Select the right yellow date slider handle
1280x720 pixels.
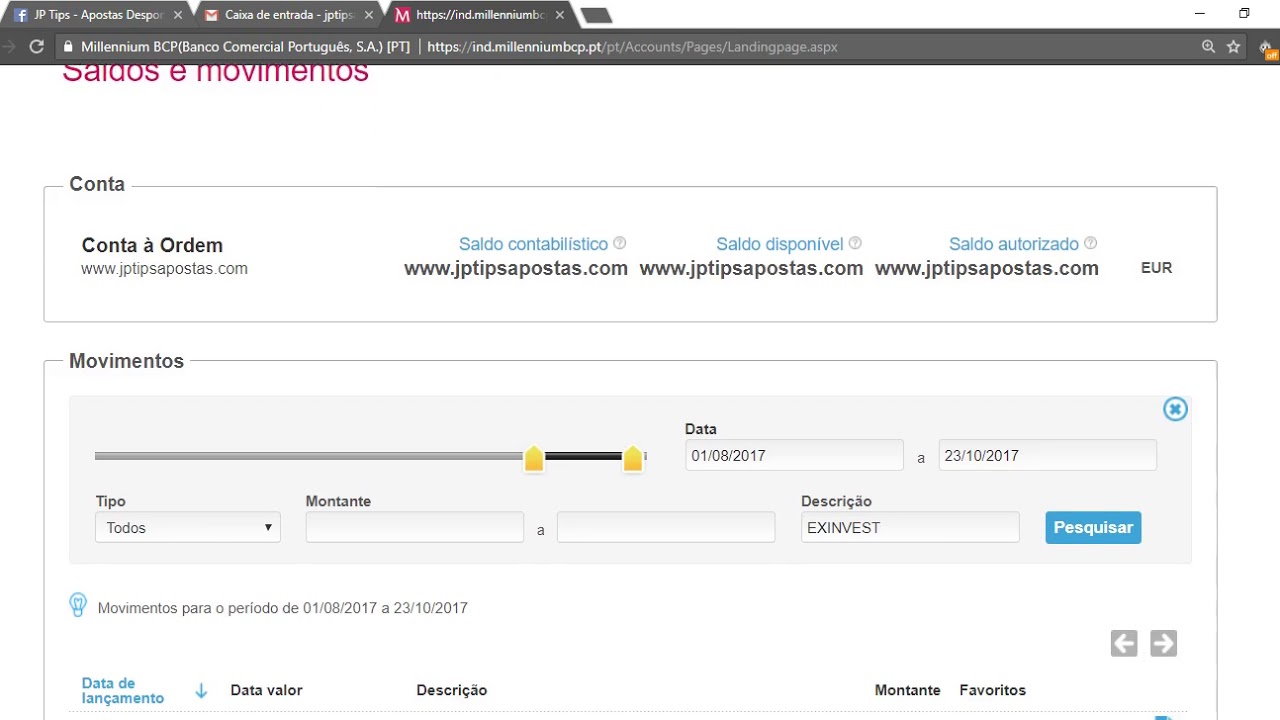[x=633, y=458]
